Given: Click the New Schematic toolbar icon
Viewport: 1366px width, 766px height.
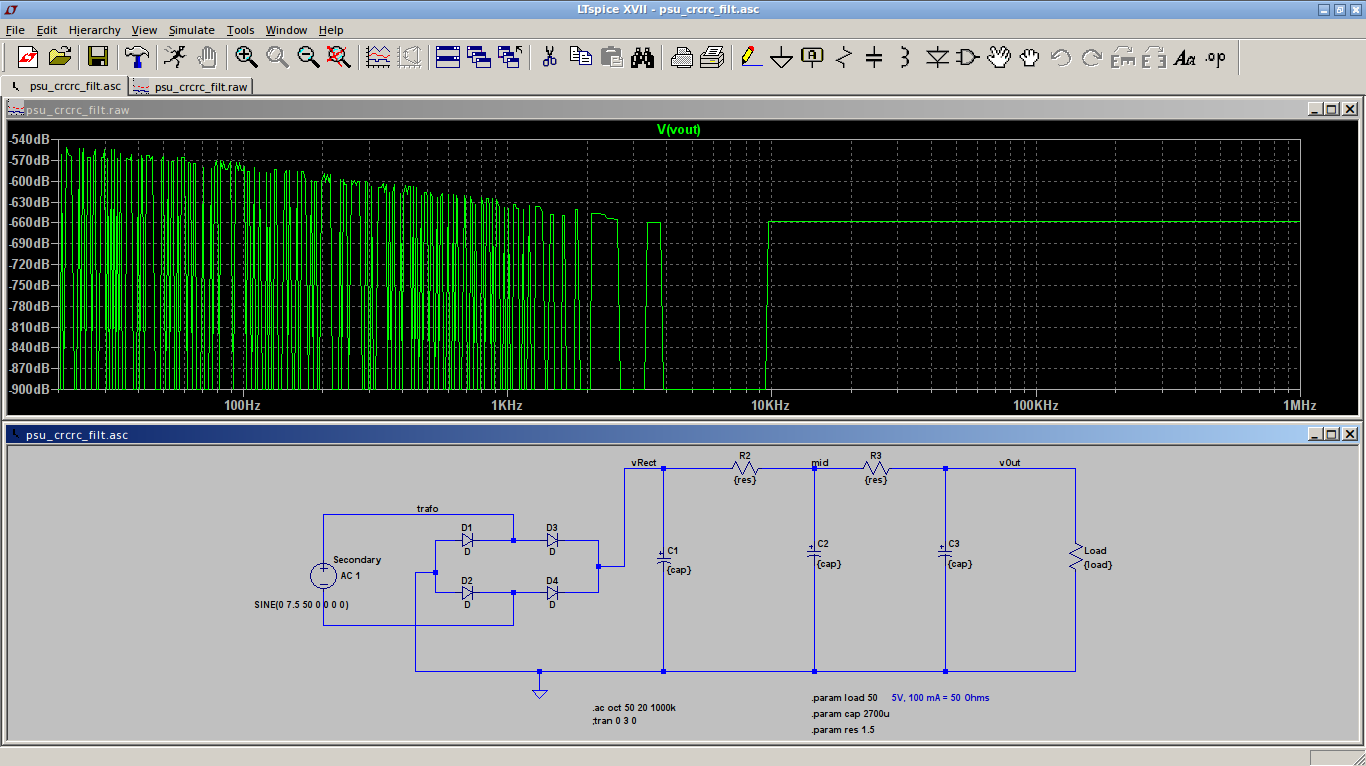Looking at the screenshot, I should 27,57.
